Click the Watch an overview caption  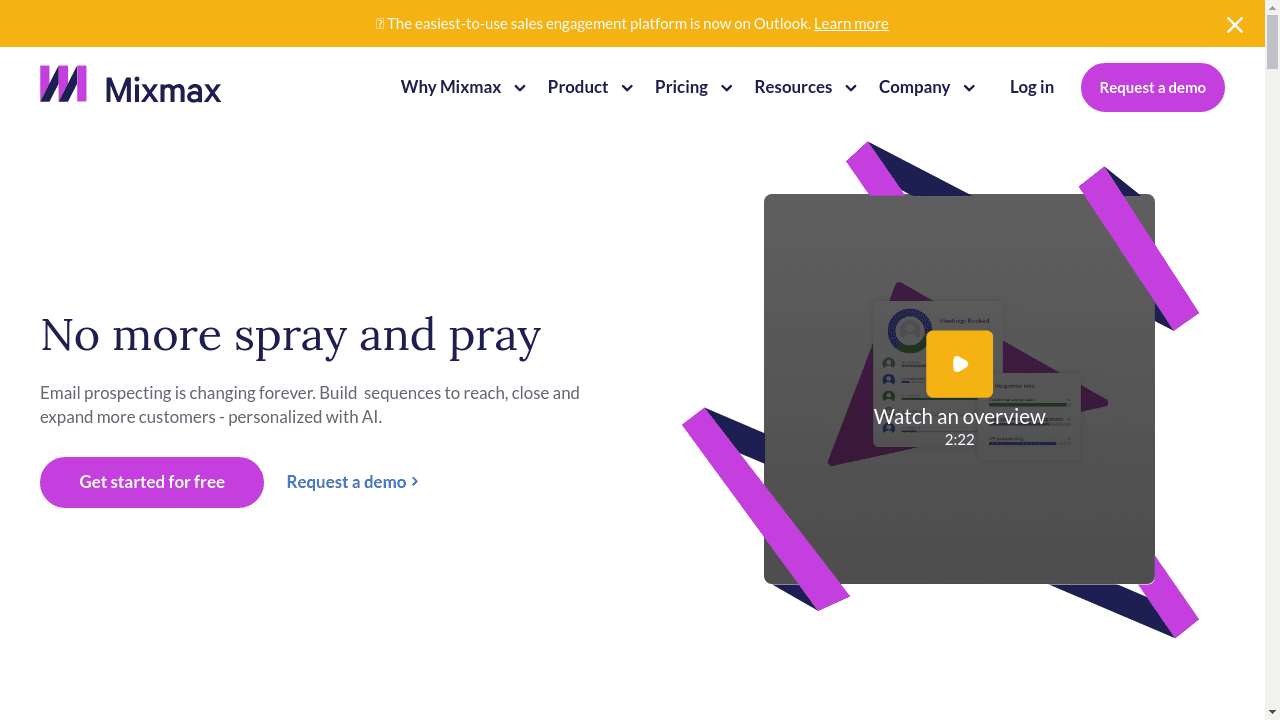[959, 417]
